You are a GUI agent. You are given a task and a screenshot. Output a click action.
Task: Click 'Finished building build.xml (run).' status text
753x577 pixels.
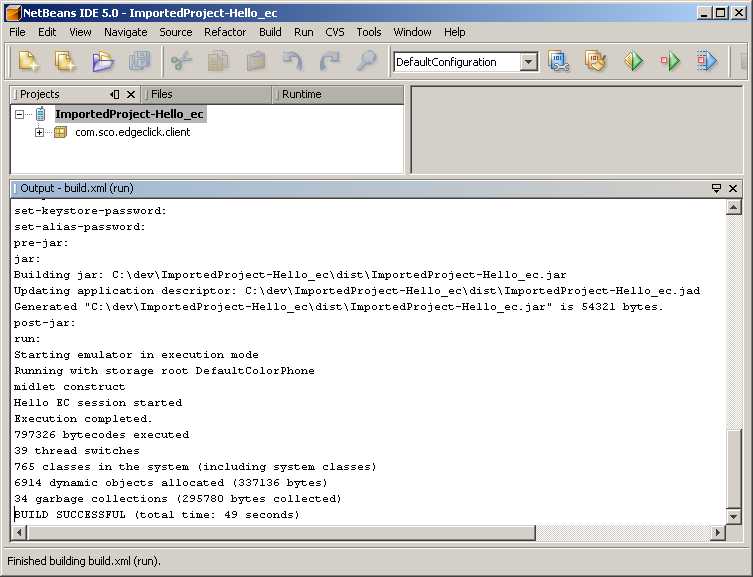(x=84, y=561)
